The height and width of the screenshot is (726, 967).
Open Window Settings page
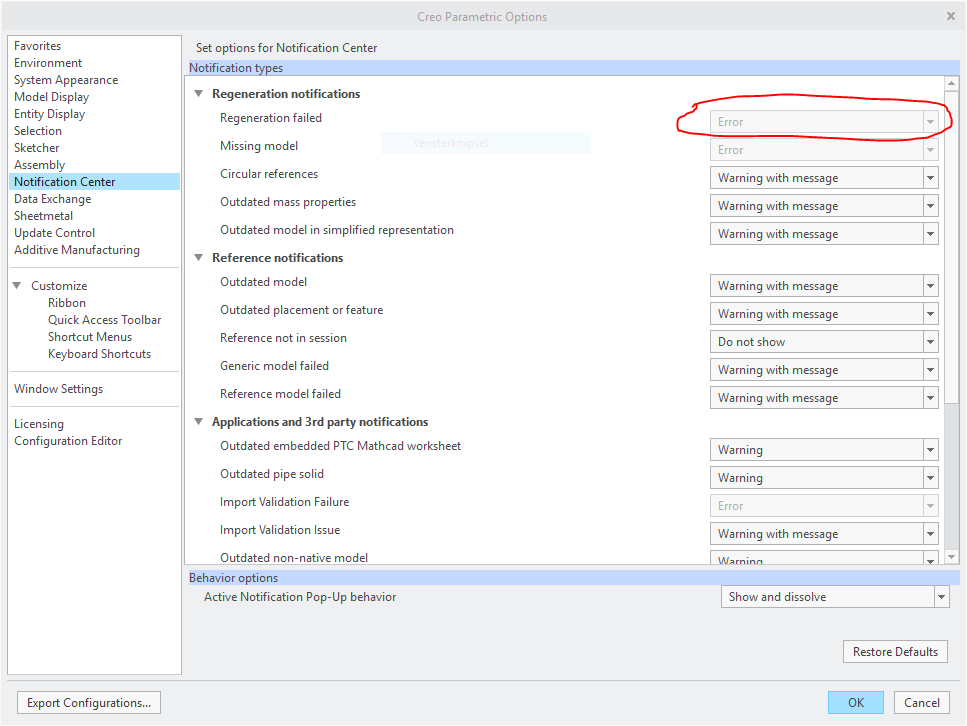59,389
